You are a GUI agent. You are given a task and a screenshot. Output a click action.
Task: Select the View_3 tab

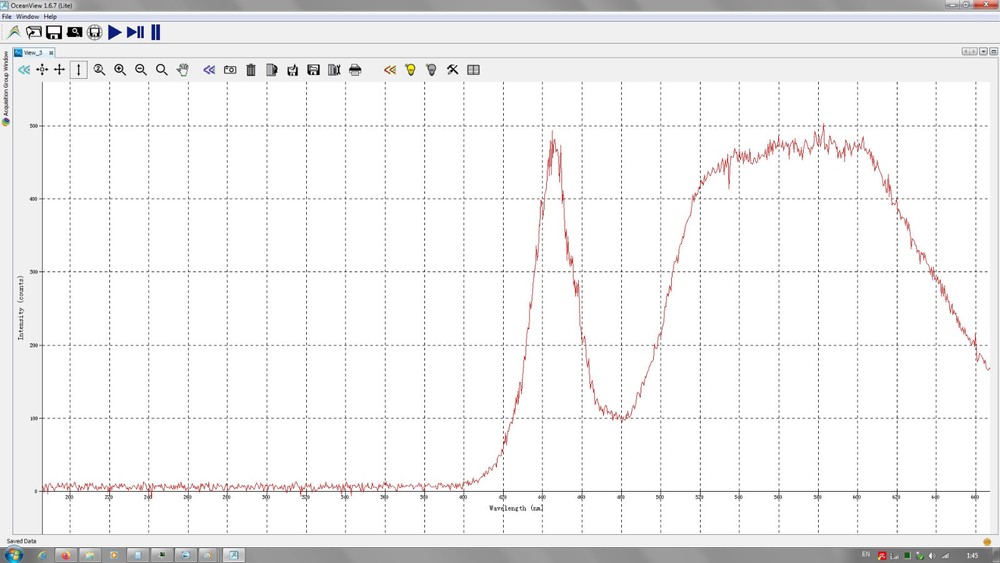[33, 52]
